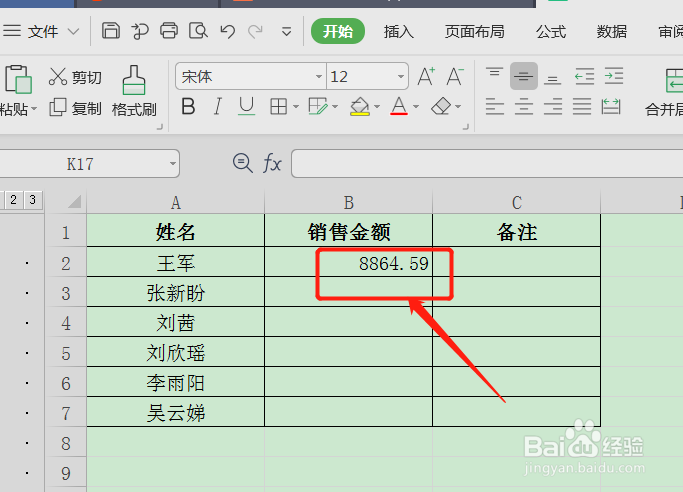
Task: Select column B header
Action: (348, 202)
